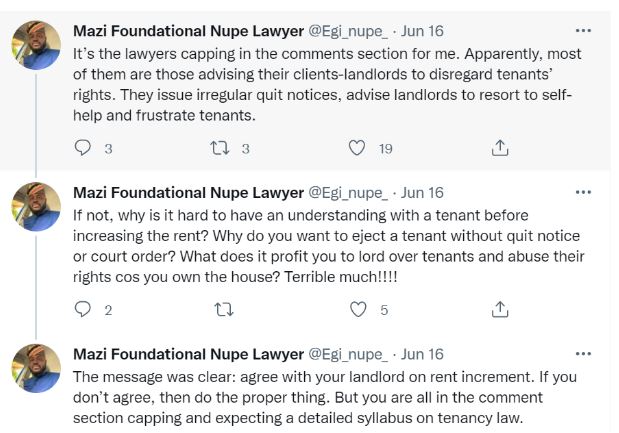Open Jun 16 timestamp of the third tweet

pos(420,354)
